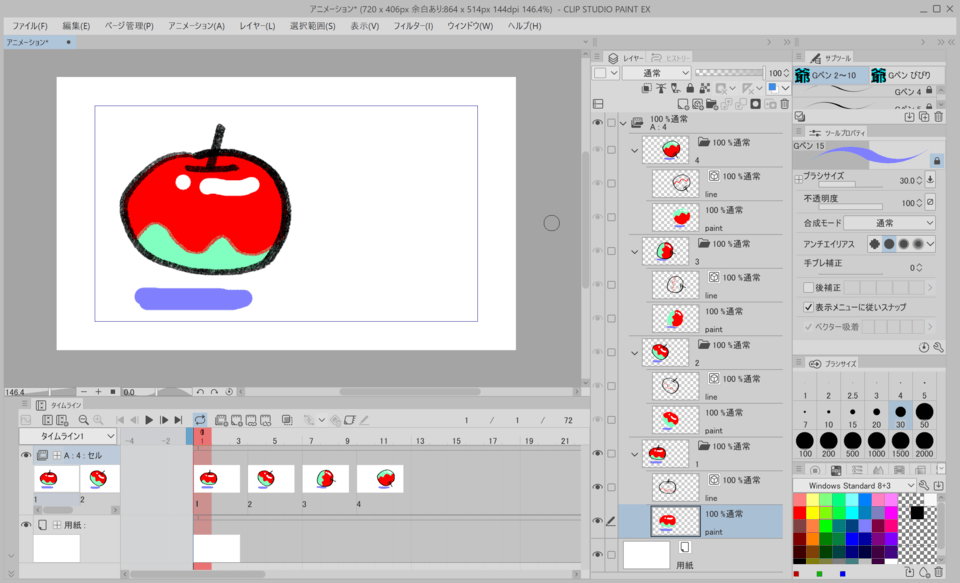
Task: Set as reference layer lighthouse icon
Action: point(661,89)
